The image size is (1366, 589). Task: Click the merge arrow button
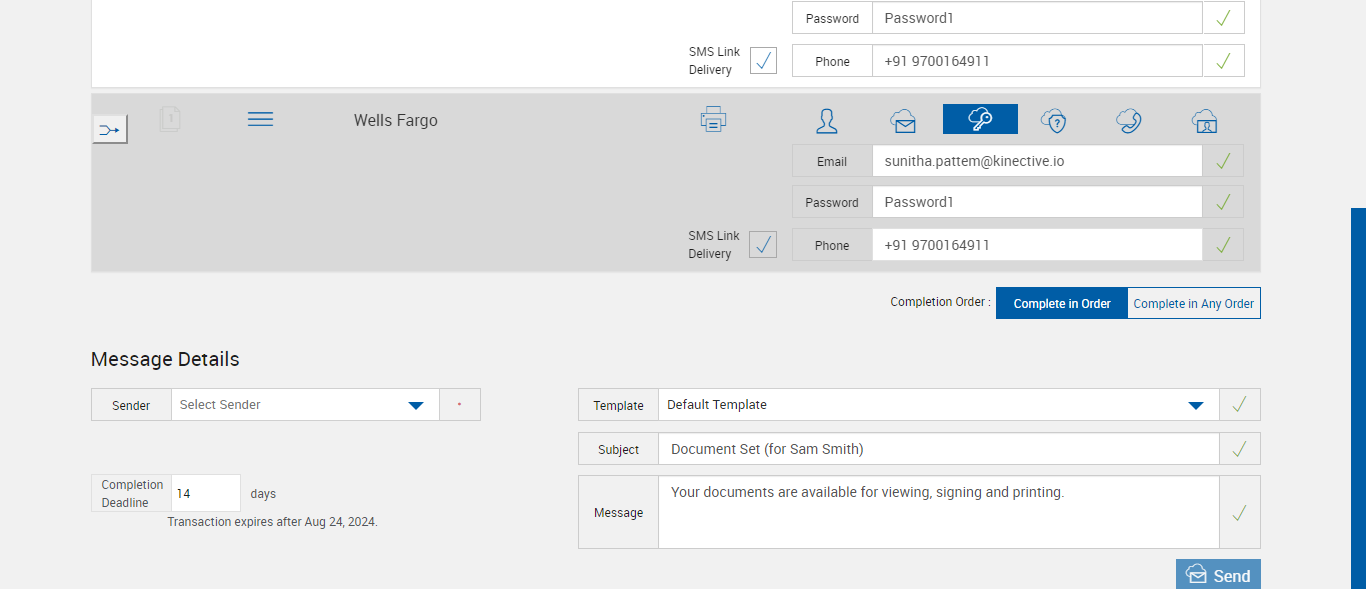coord(110,130)
